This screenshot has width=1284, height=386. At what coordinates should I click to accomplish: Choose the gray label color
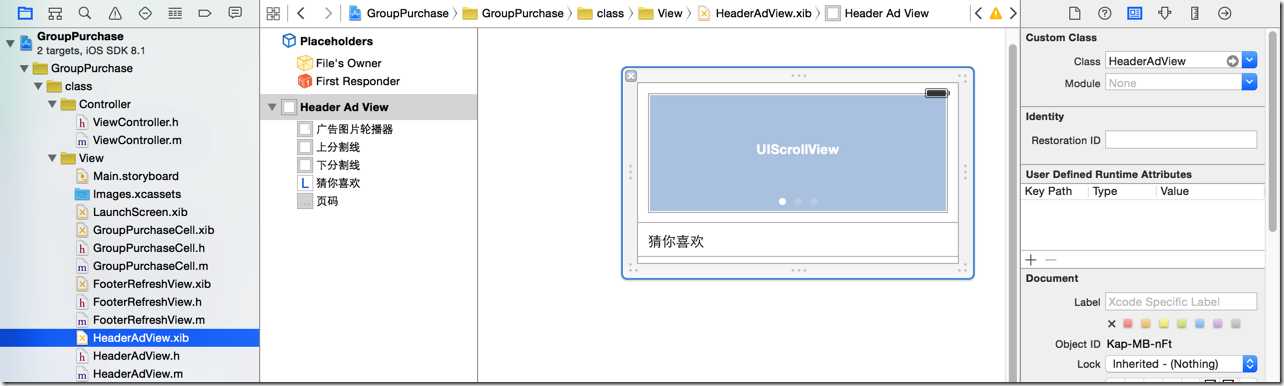pos(1236,324)
